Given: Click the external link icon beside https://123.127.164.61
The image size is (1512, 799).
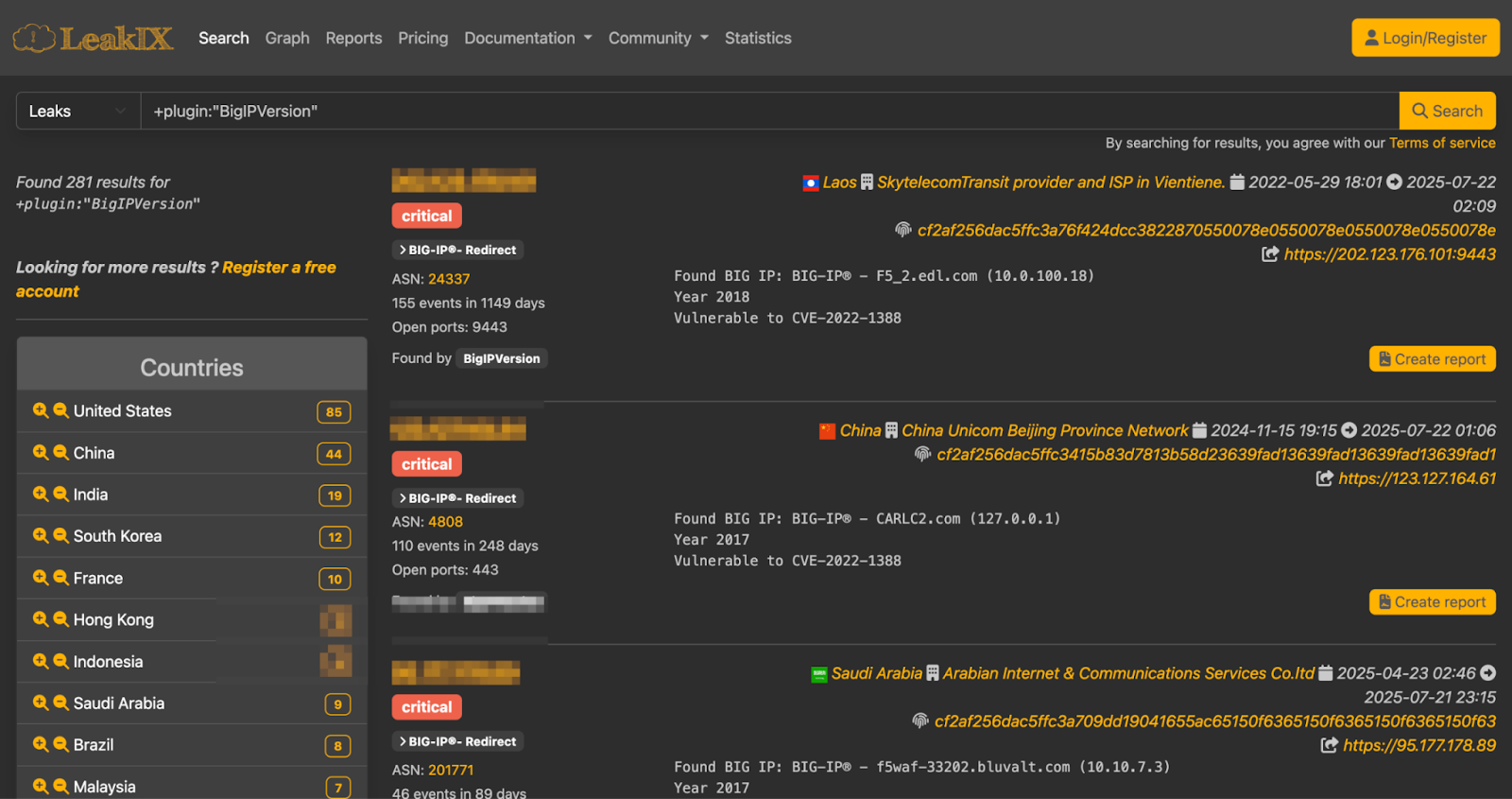Looking at the screenshot, I should click(x=1325, y=479).
